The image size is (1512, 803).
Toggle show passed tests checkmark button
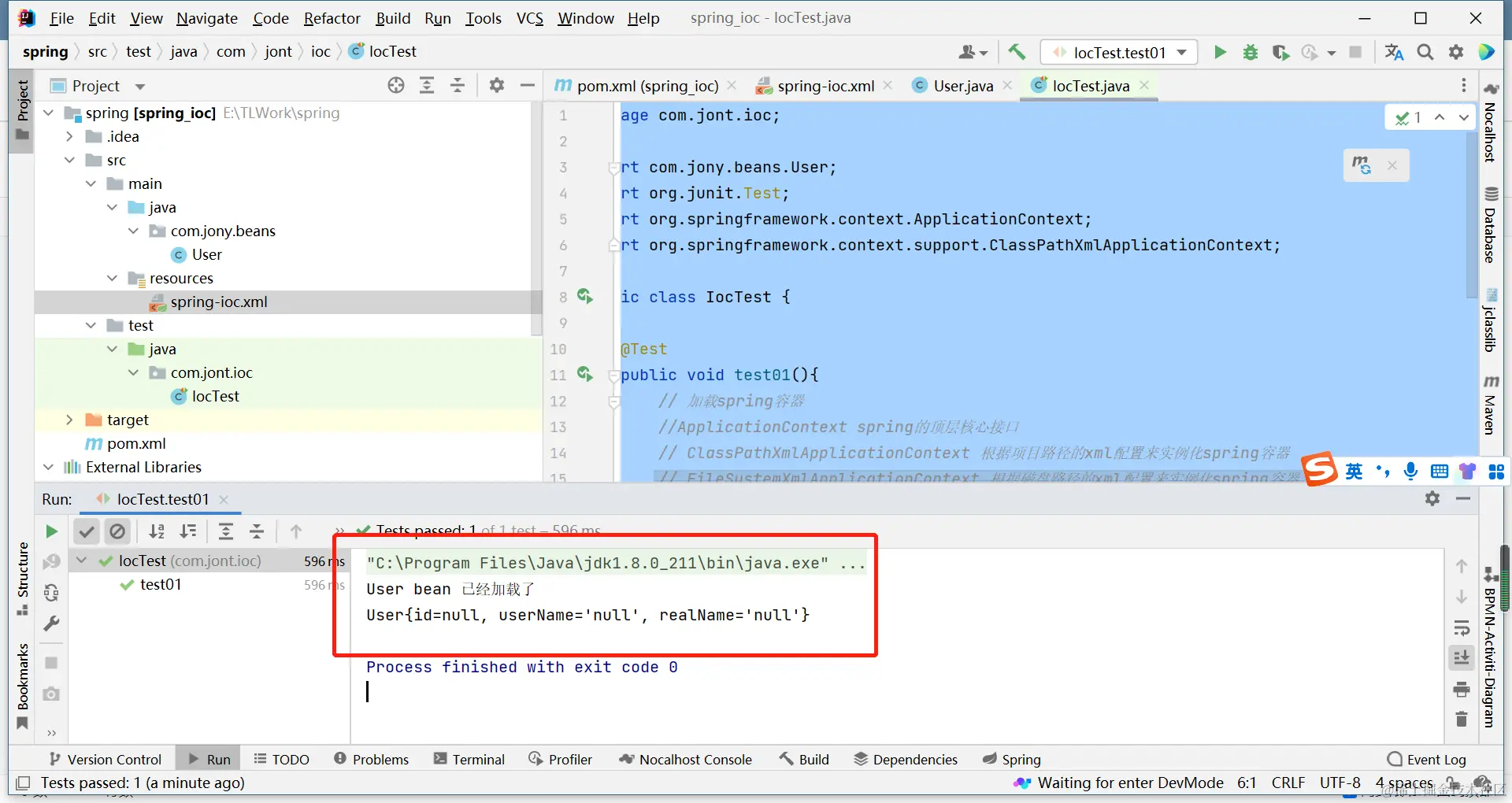tap(87, 532)
